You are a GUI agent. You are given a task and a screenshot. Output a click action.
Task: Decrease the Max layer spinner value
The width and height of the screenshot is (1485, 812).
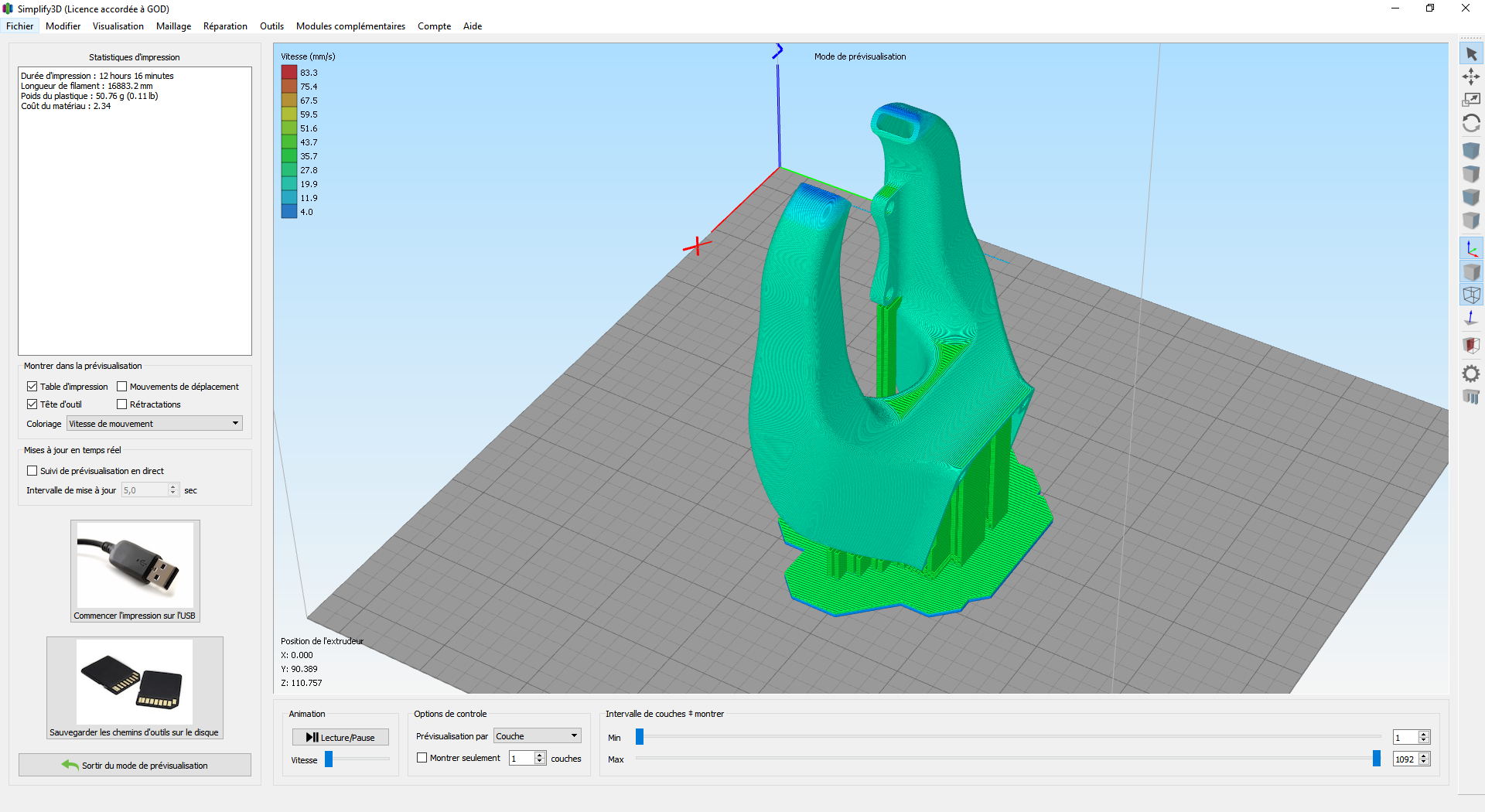[x=1424, y=763]
